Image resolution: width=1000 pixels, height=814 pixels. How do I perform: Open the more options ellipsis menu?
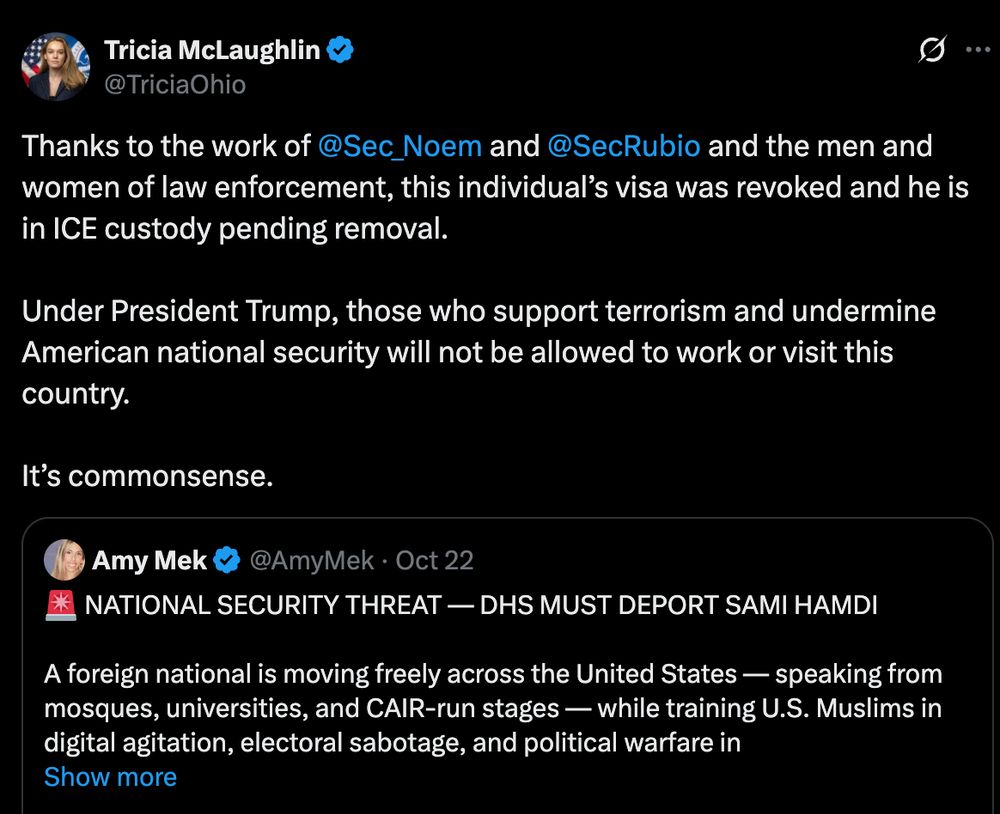pos(977,48)
